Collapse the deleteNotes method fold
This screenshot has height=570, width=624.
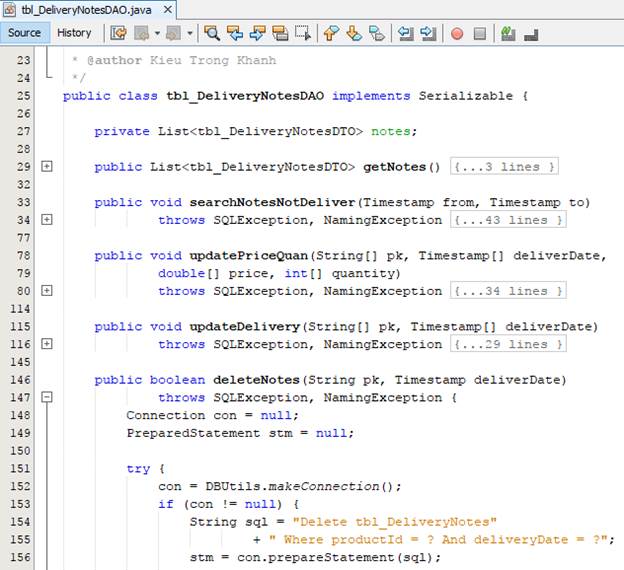[47, 397]
